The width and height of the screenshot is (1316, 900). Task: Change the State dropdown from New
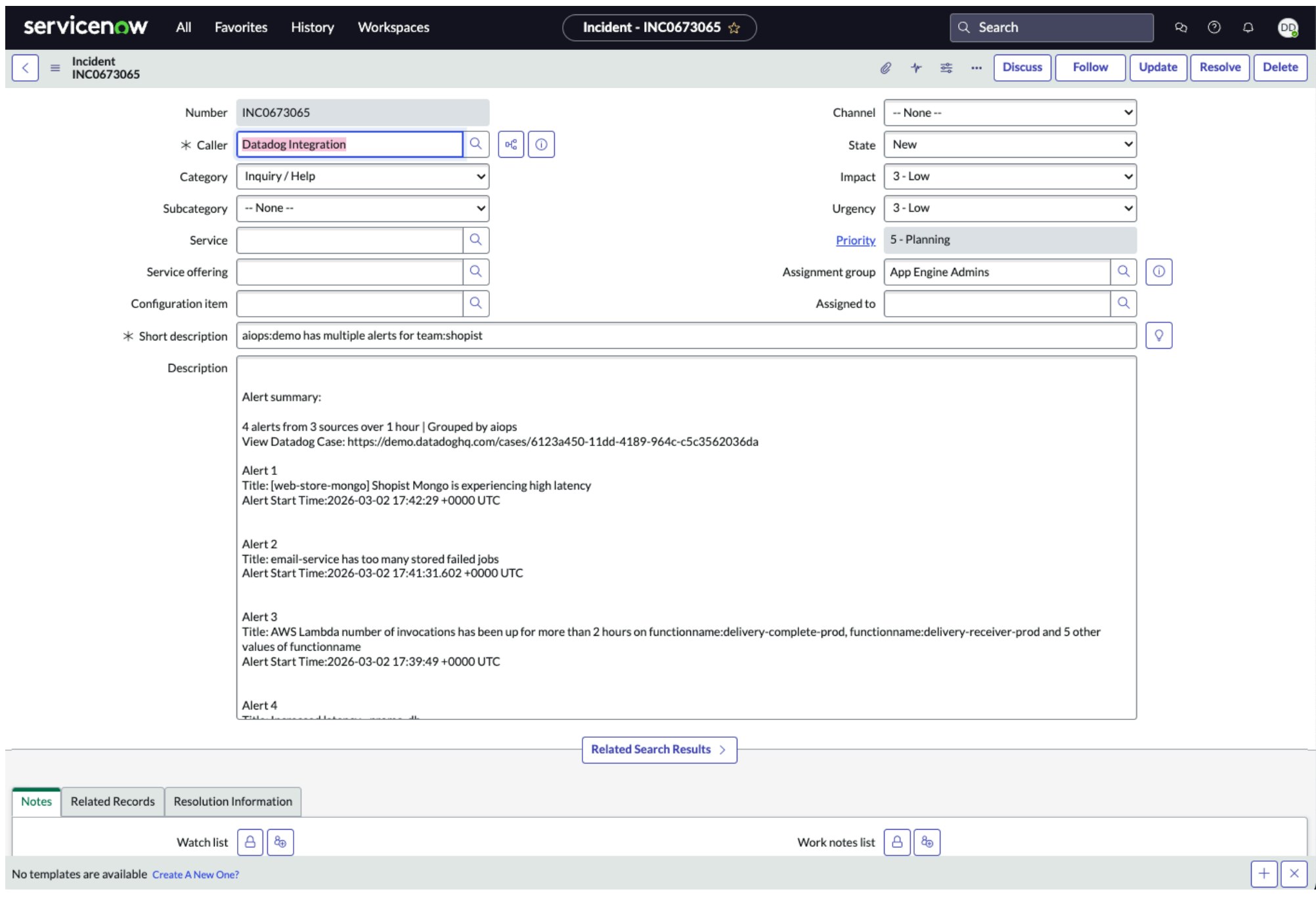click(x=1010, y=145)
